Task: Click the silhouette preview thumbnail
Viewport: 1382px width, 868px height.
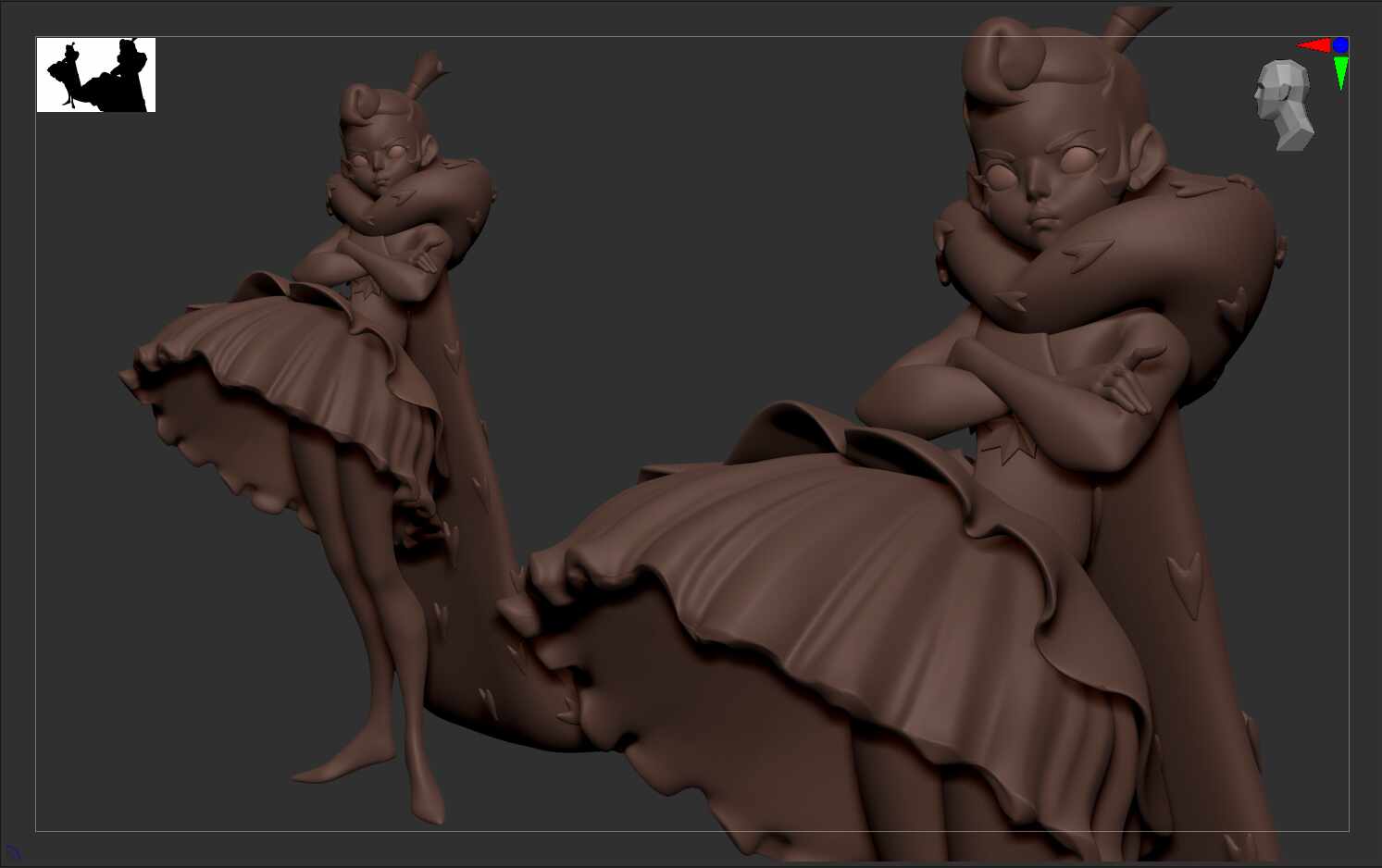Action: coord(96,75)
